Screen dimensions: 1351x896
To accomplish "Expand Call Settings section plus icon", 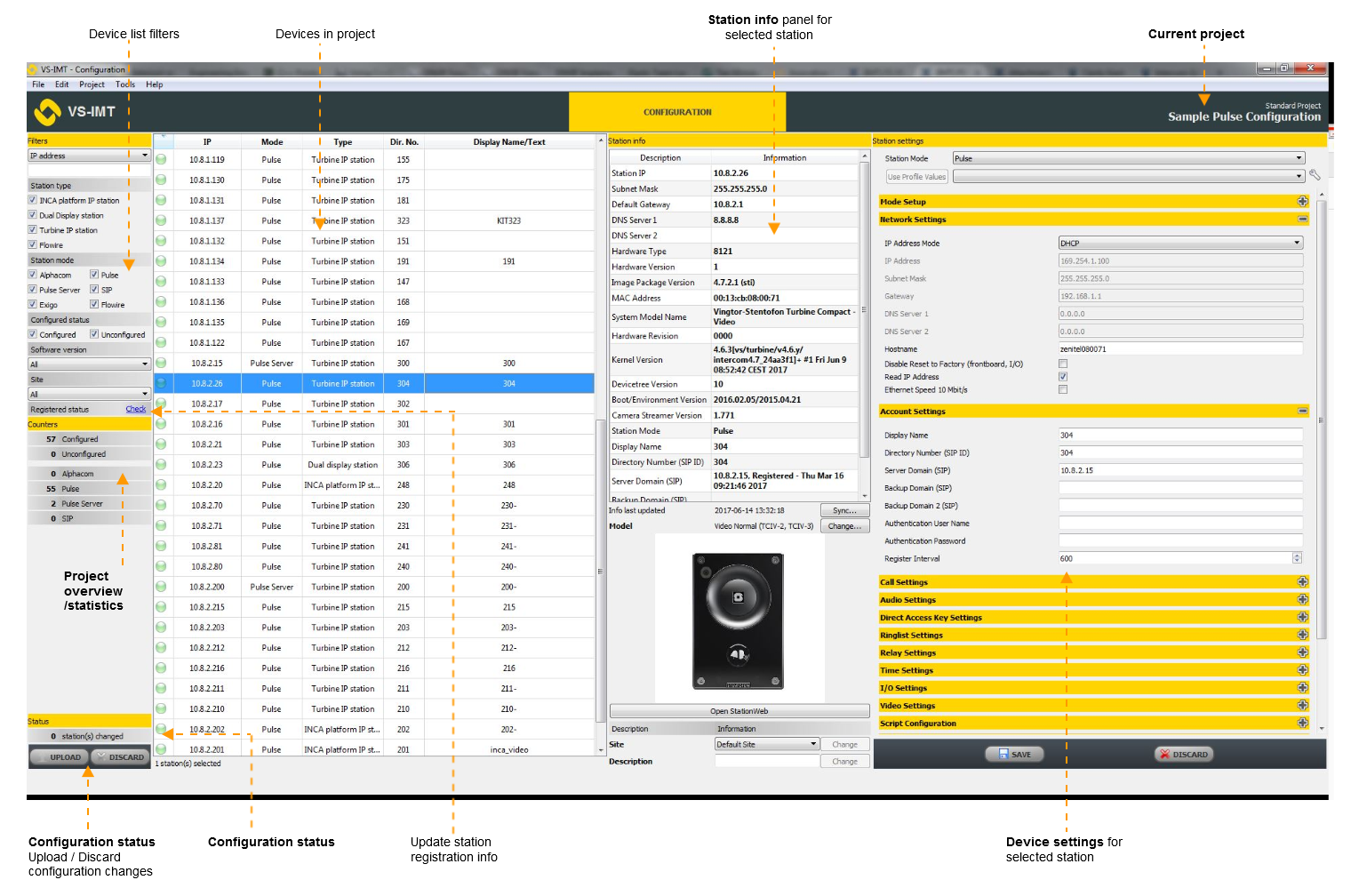I will click(1302, 582).
